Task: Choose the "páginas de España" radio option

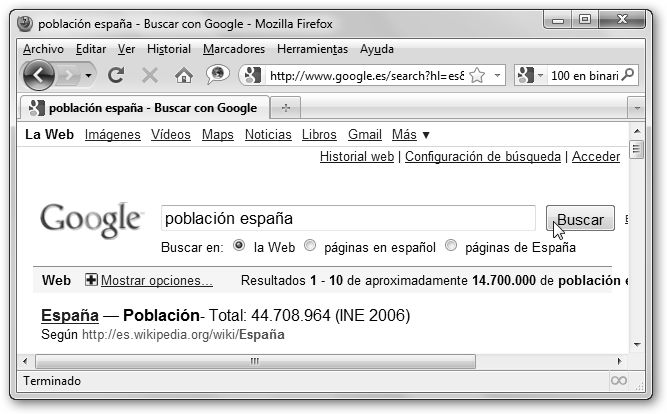Action: click(x=451, y=246)
